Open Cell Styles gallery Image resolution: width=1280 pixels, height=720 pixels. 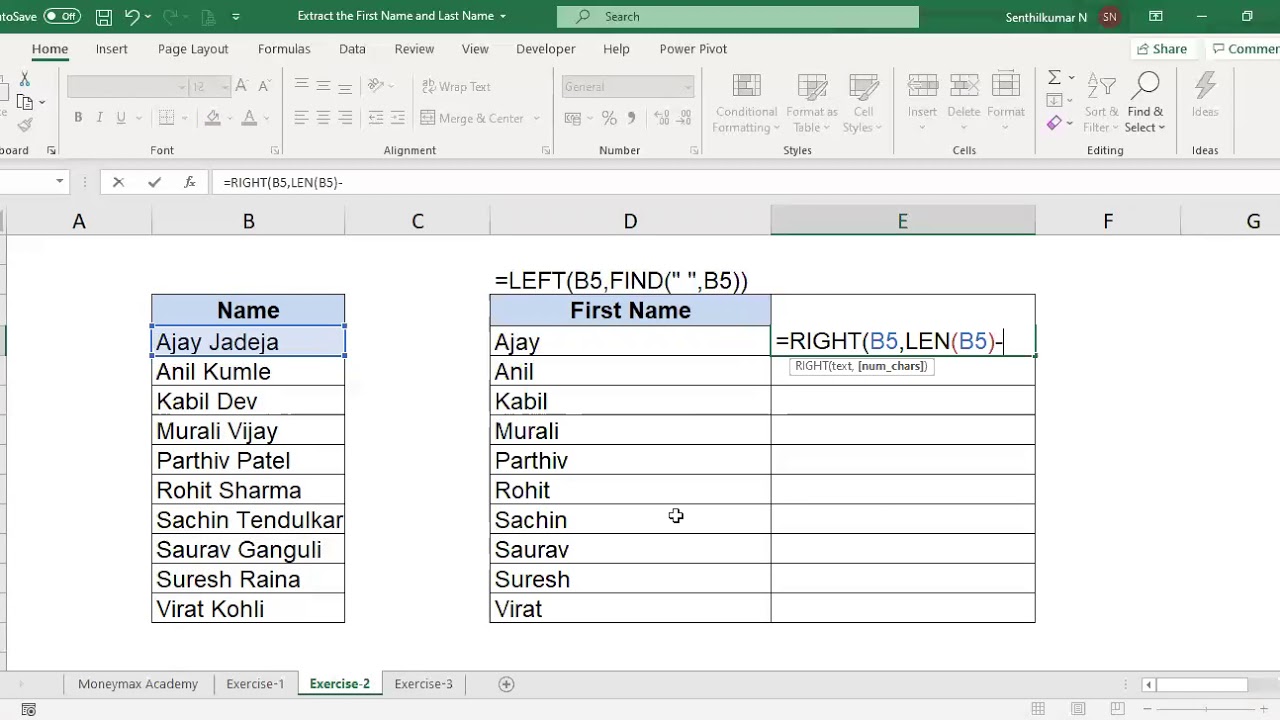[x=863, y=102]
